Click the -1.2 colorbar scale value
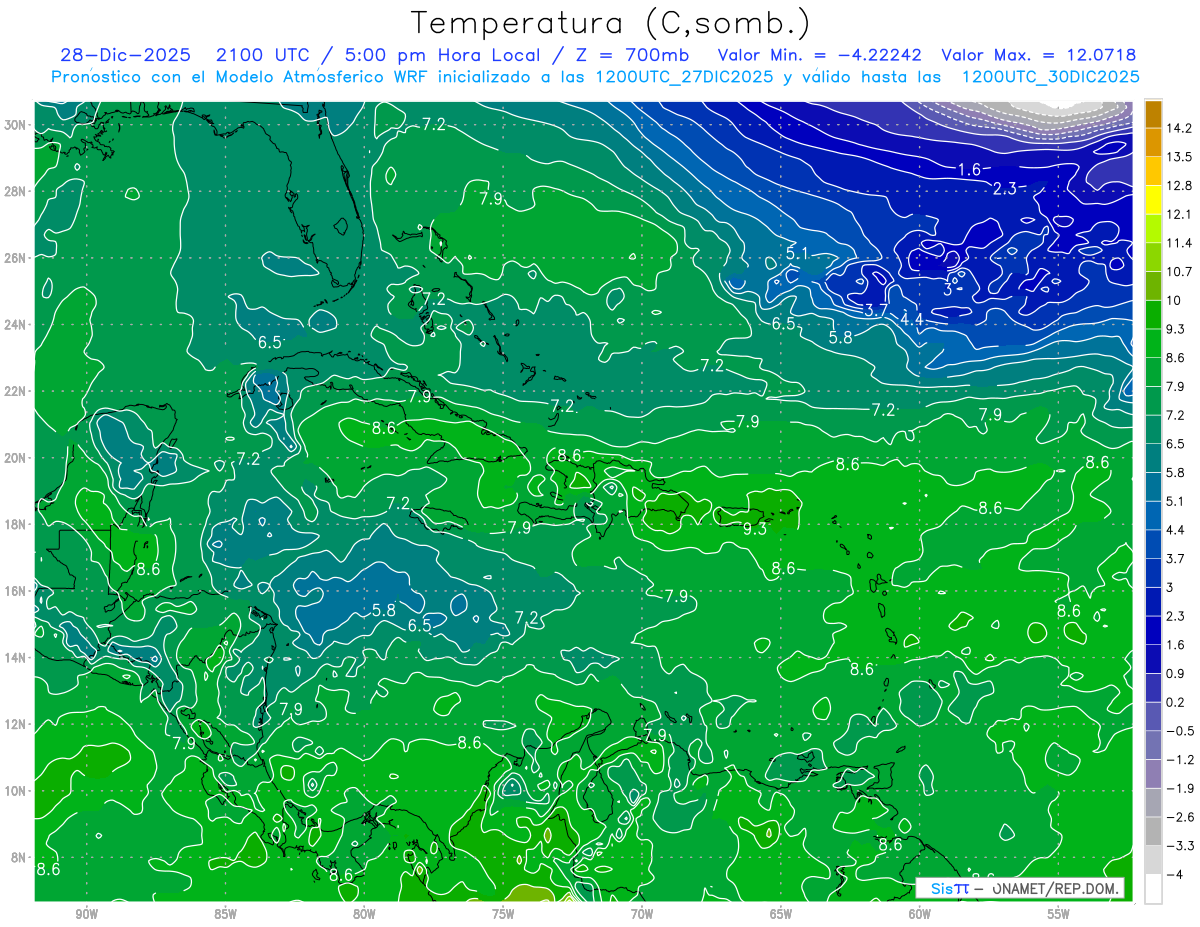This screenshot has height=927, width=1200. (1179, 759)
